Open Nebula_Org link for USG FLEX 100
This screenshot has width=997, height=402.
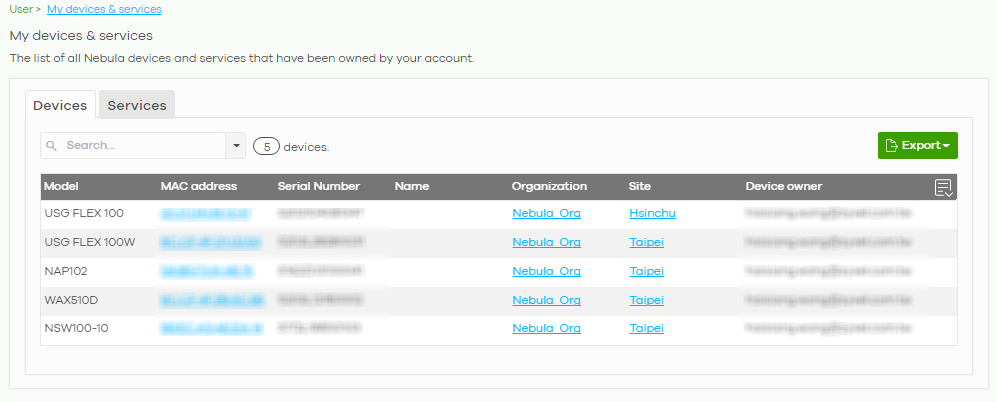[x=546, y=214]
